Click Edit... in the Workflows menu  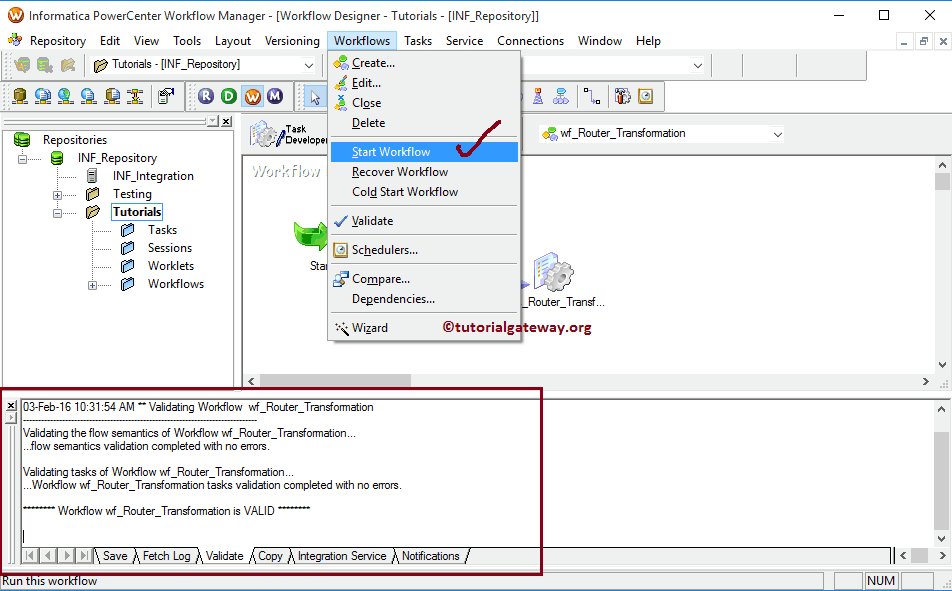pos(424,83)
